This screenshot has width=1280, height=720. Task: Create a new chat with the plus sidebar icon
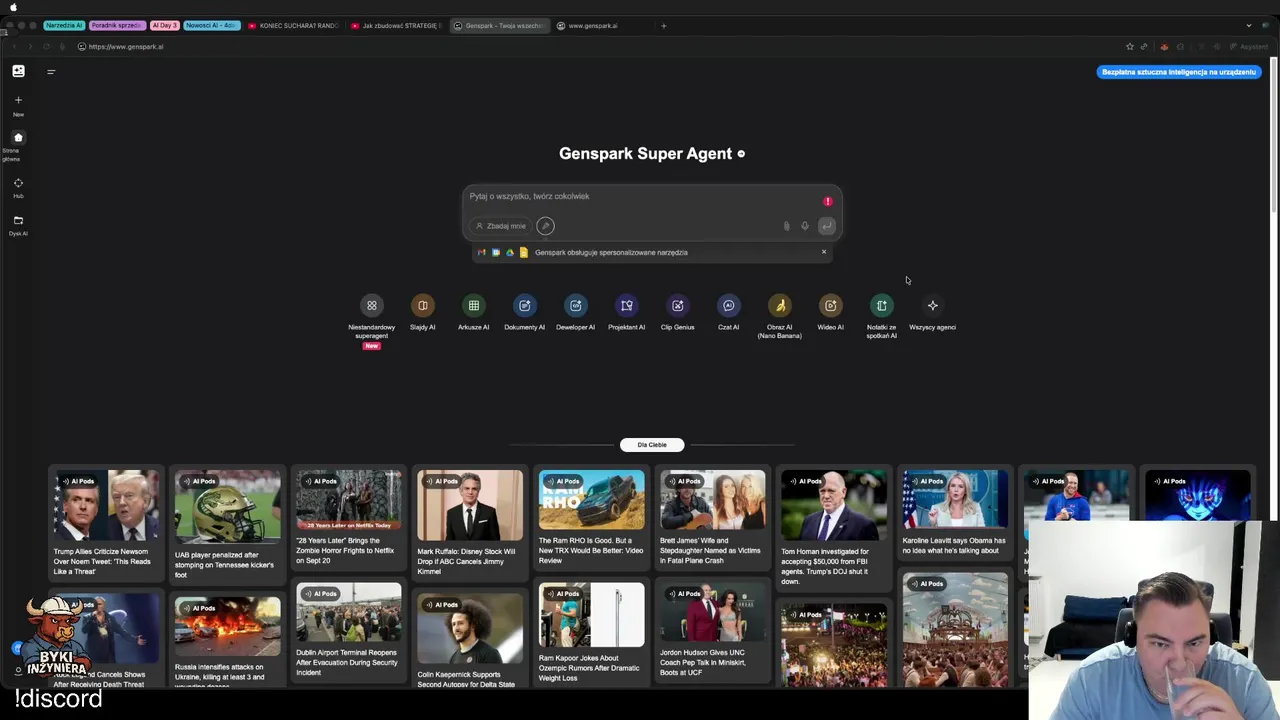click(18, 100)
